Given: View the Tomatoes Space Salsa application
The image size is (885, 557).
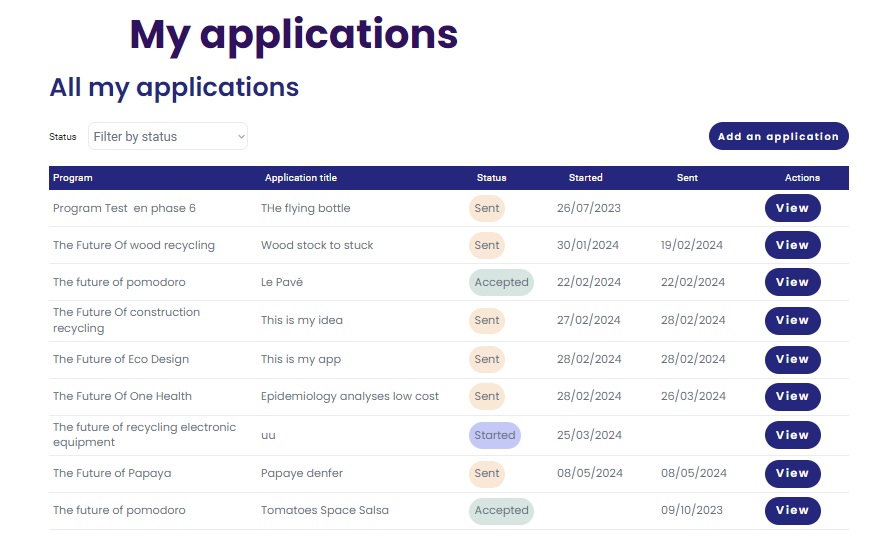Looking at the screenshot, I should tap(792, 511).
